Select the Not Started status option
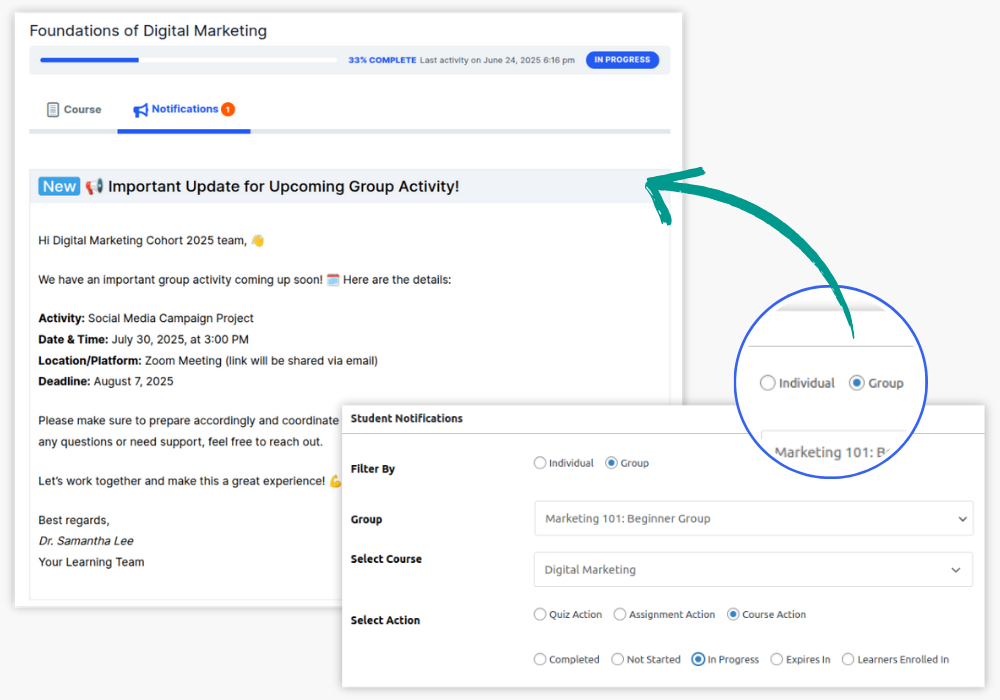 click(618, 659)
